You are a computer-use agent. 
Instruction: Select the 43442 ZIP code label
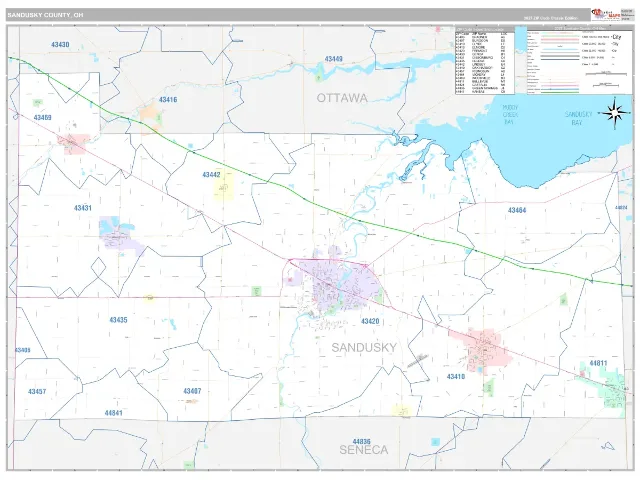[211, 175]
